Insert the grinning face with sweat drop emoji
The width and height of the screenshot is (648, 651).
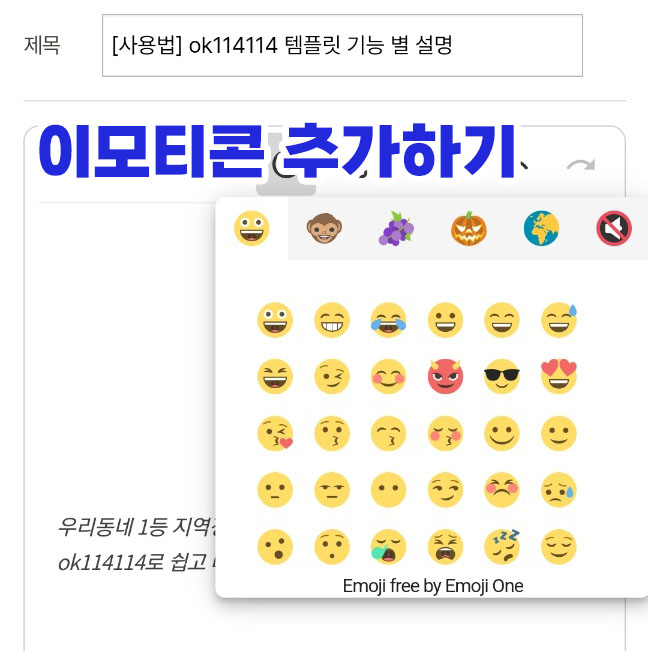pos(559,320)
